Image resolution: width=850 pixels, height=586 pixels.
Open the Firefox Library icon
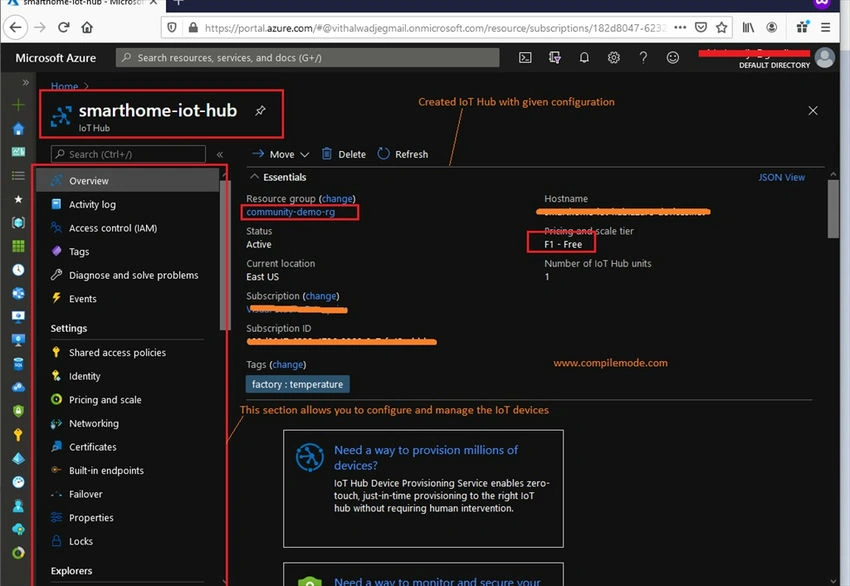click(x=748, y=27)
